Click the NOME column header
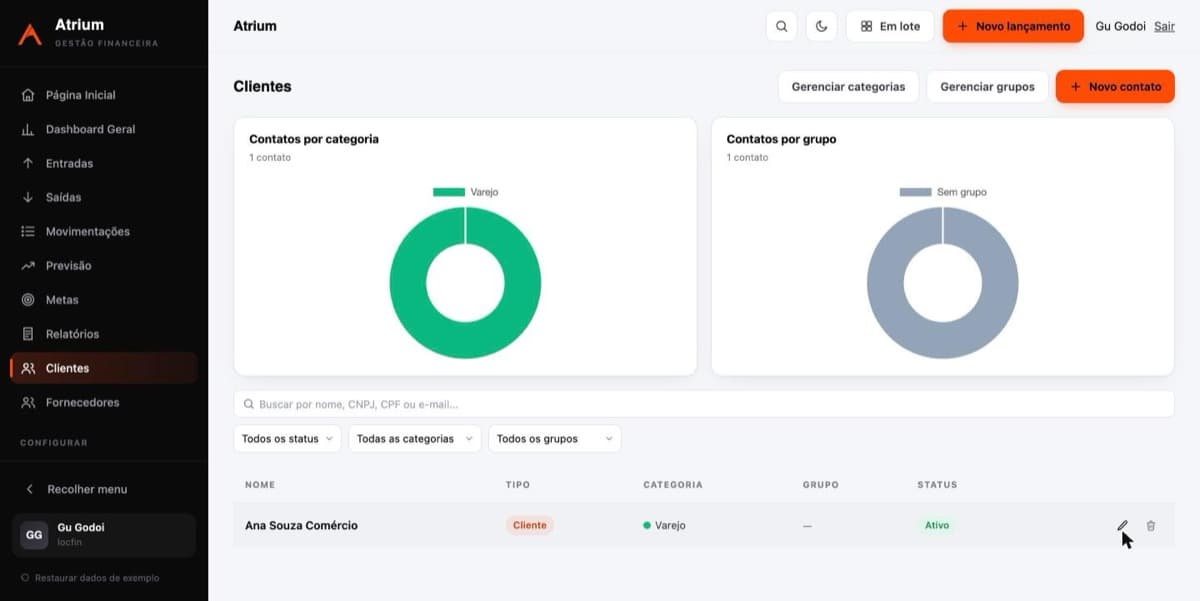The width and height of the screenshot is (1200, 601). 260,485
